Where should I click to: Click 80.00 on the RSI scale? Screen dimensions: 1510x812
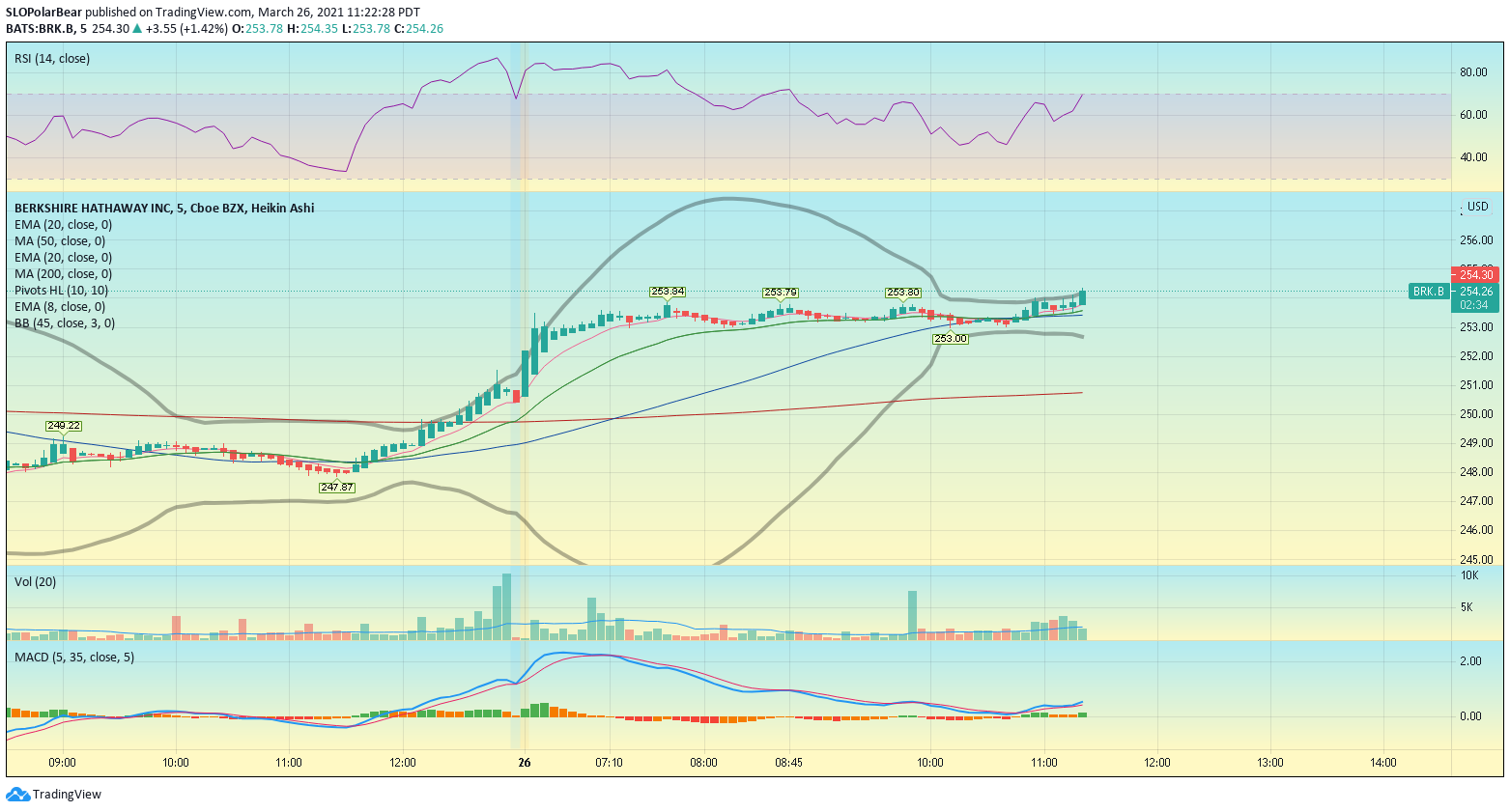pos(1473,72)
